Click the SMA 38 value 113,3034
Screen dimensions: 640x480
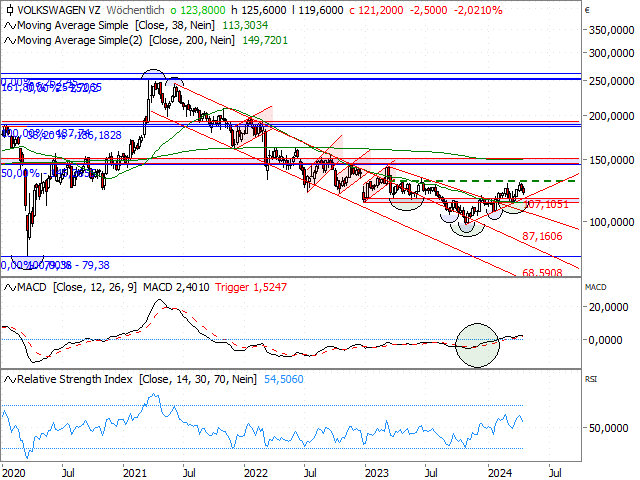[245, 26]
